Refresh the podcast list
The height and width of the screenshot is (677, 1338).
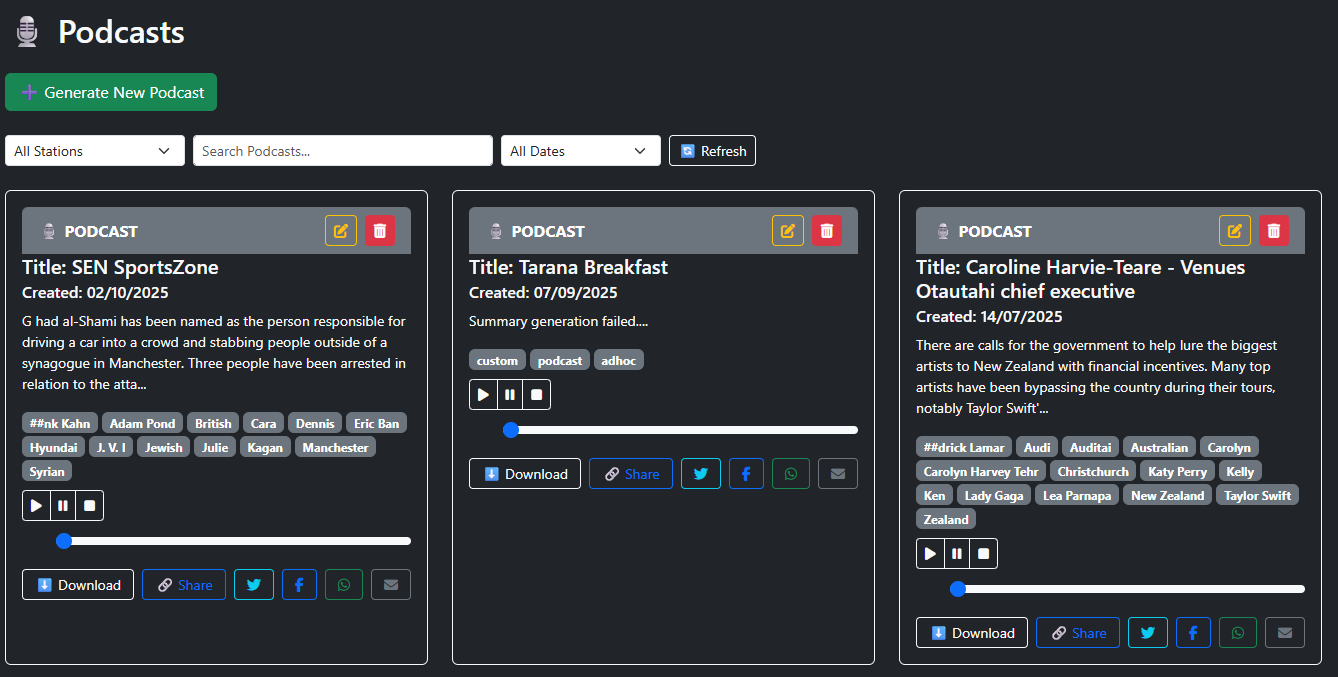pyautogui.click(x=712, y=151)
